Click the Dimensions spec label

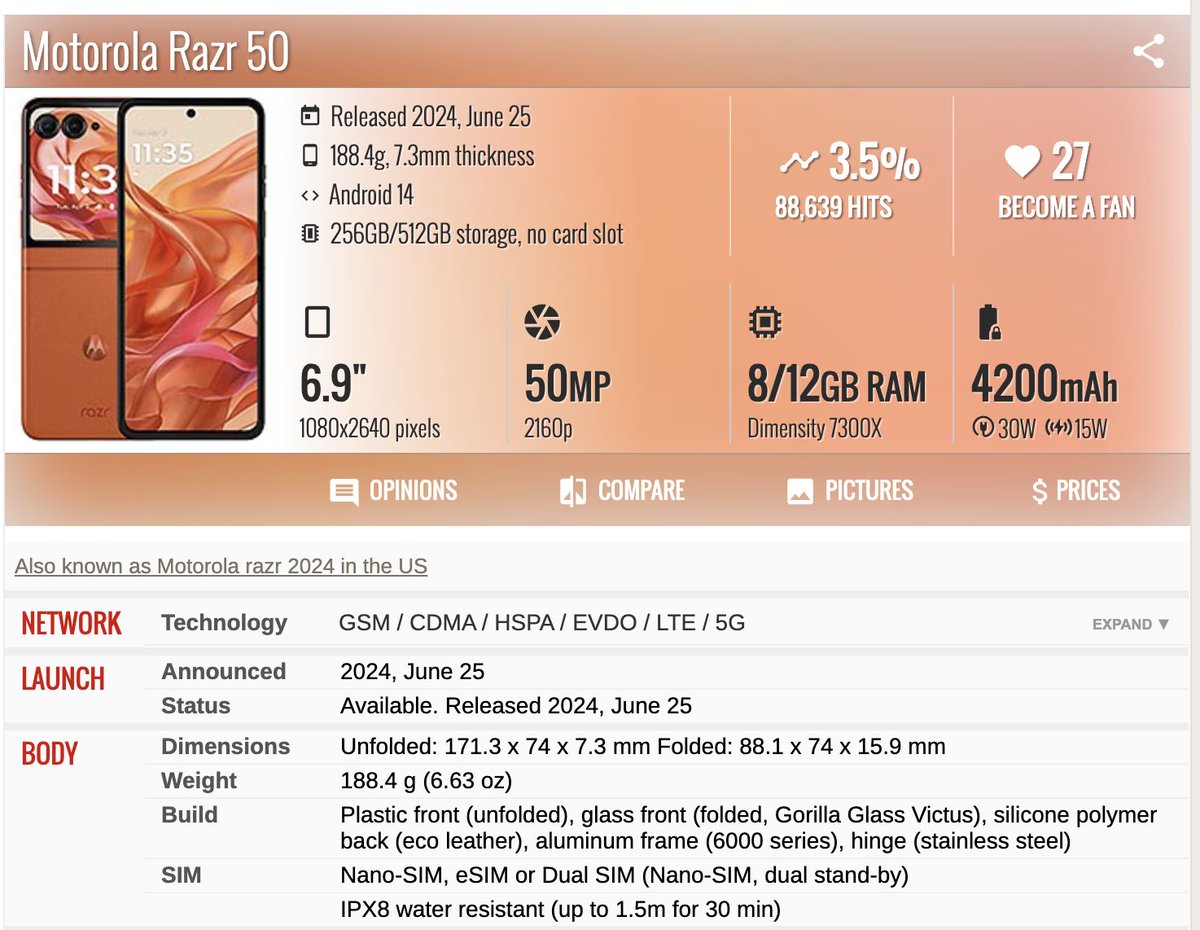[x=226, y=747]
